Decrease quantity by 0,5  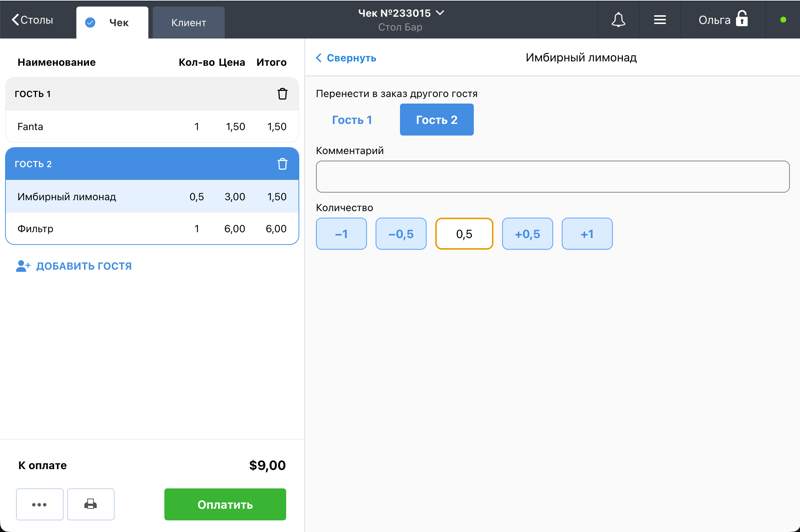pyautogui.click(x=401, y=234)
